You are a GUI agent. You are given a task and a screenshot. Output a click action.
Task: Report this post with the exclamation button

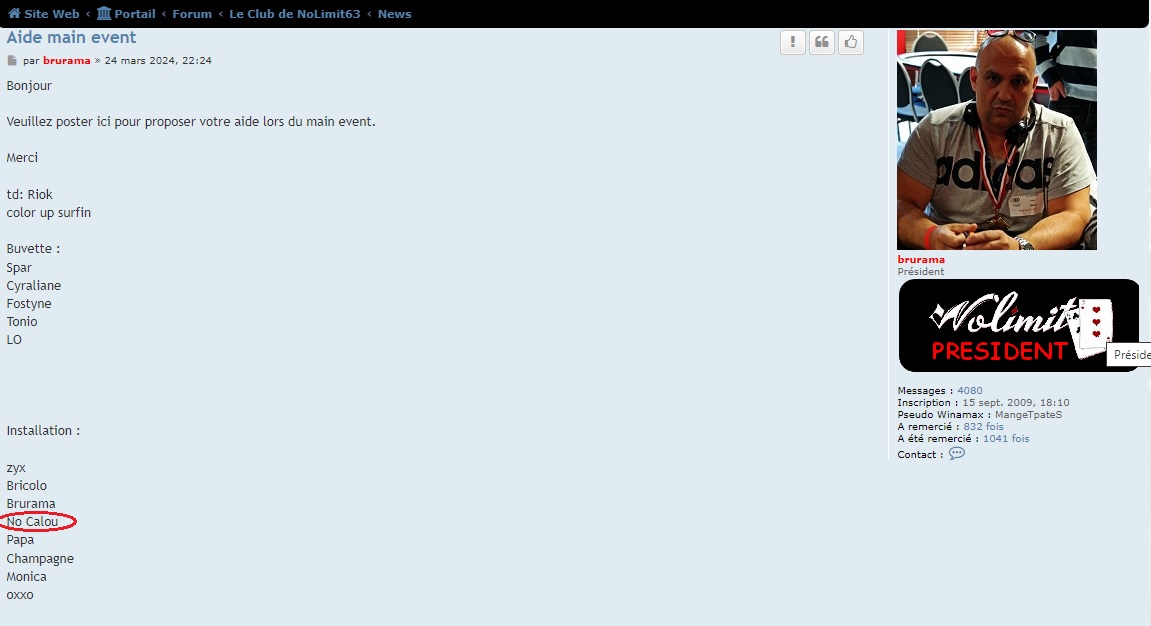[x=793, y=42]
